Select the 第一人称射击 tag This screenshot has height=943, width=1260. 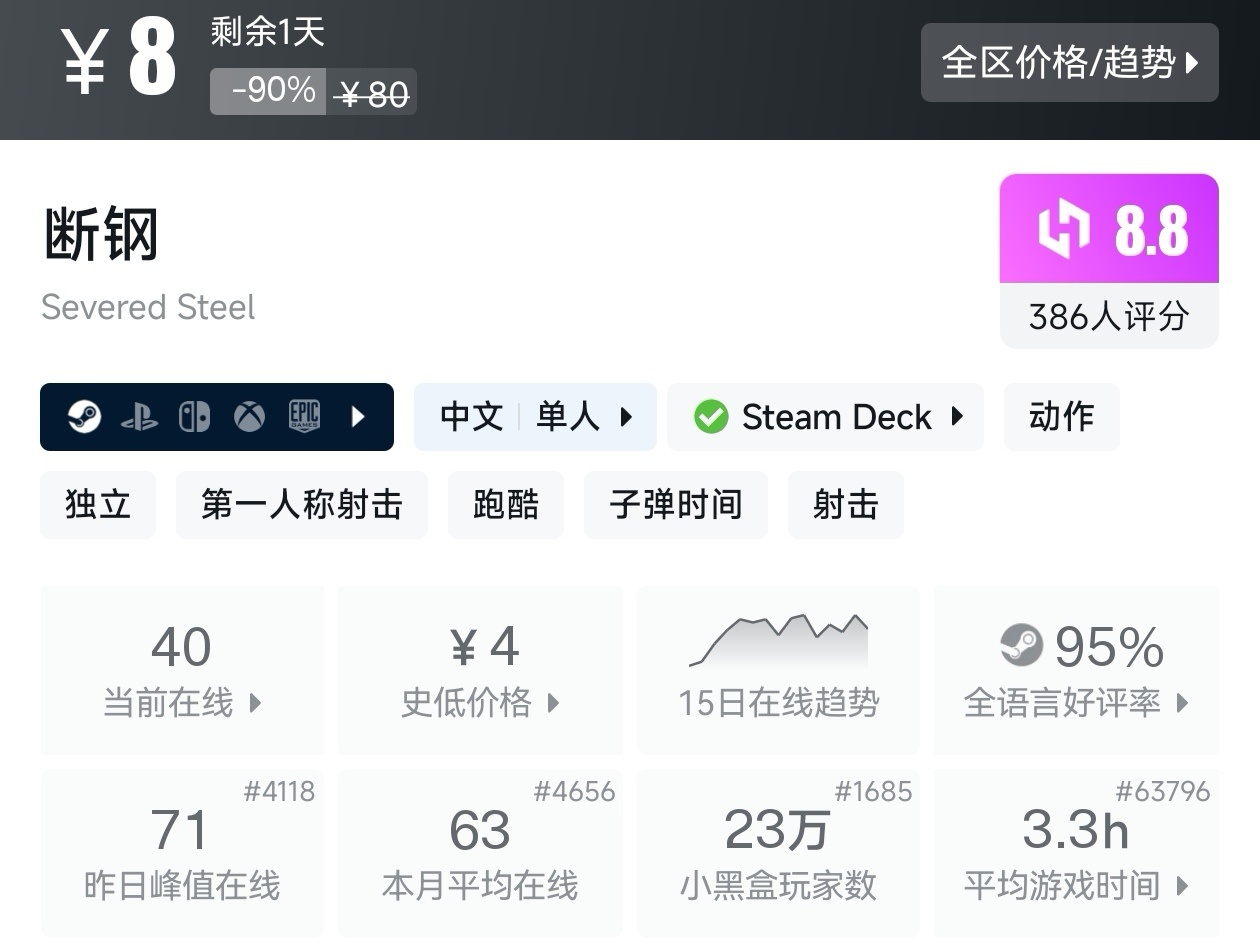coord(301,505)
